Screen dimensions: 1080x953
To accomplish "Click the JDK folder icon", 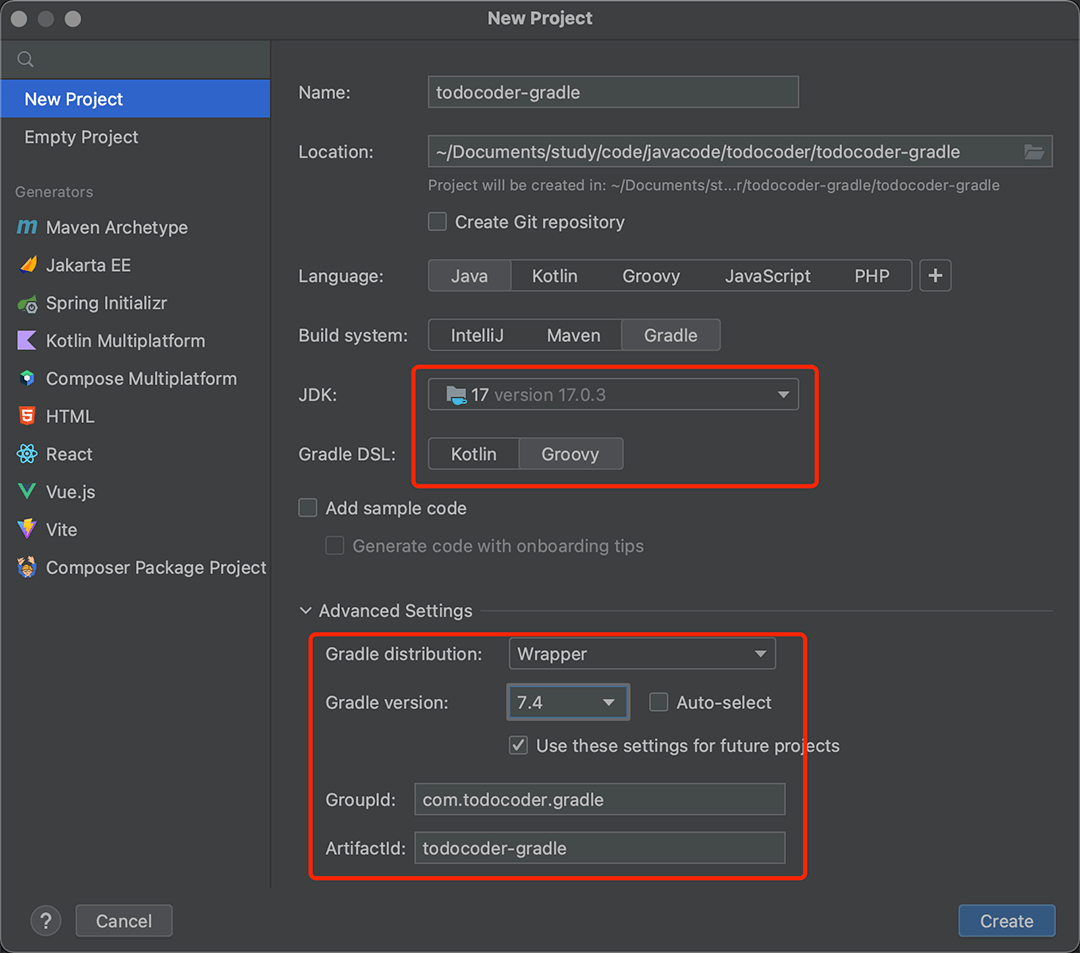I will (x=456, y=395).
